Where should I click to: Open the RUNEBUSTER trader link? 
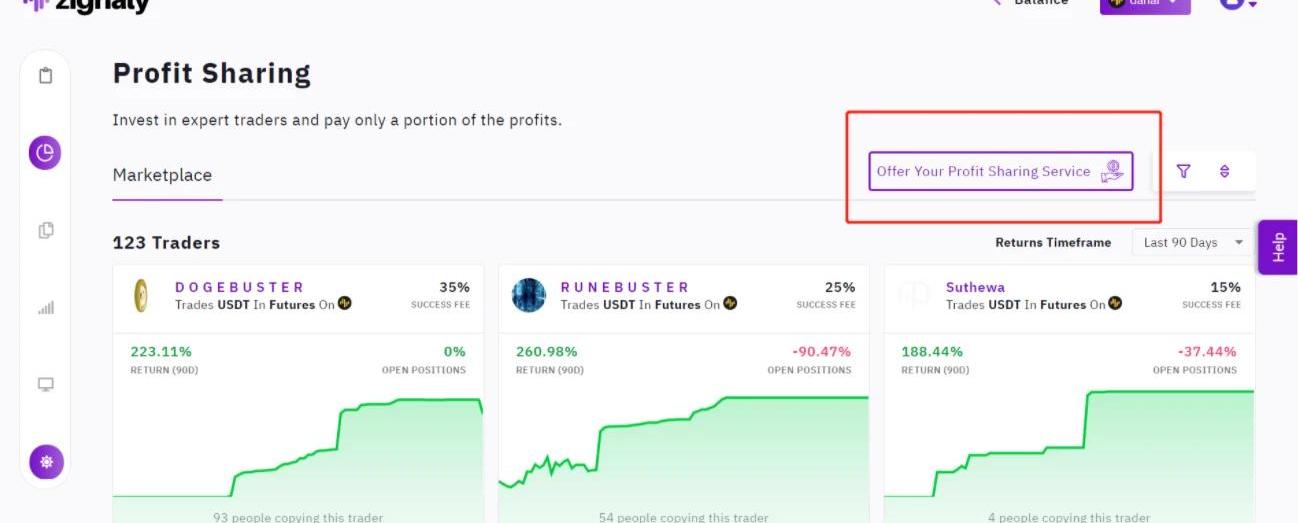point(625,287)
